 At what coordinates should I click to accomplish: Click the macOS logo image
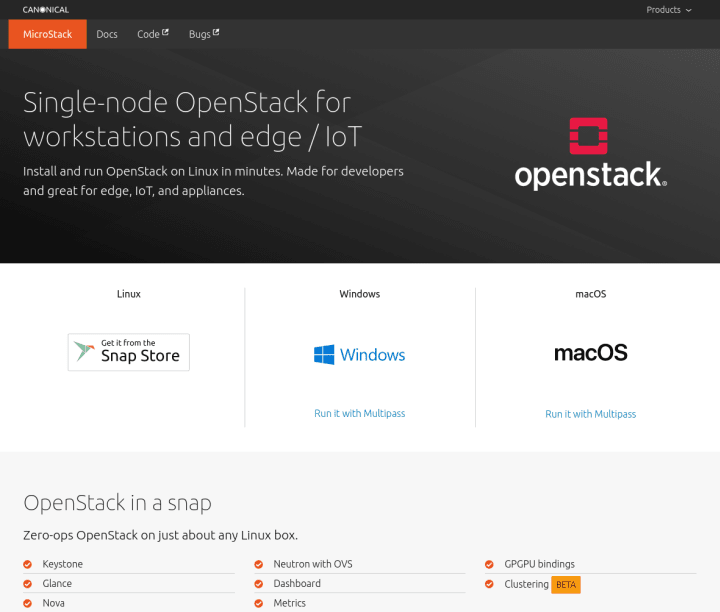pos(591,353)
